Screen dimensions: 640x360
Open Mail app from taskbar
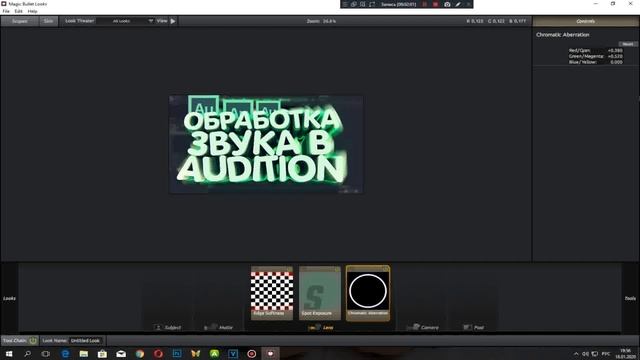pos(121,353)
